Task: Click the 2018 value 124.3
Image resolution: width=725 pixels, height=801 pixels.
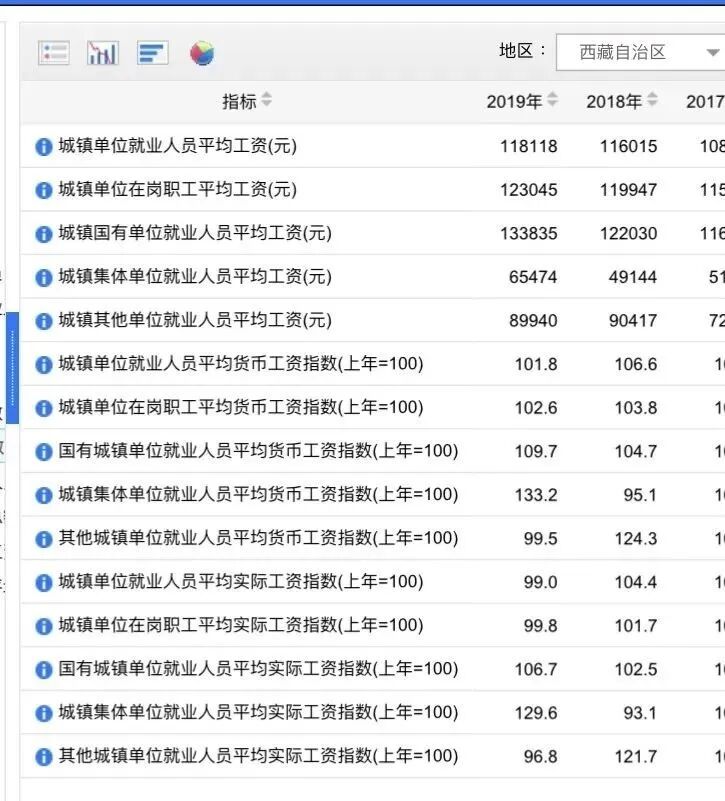Action: (636, 539)
